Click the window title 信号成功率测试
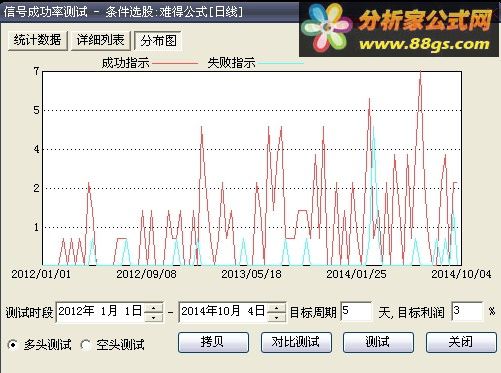The width and height of the screenshot is (501, 373). click(45, 12)
